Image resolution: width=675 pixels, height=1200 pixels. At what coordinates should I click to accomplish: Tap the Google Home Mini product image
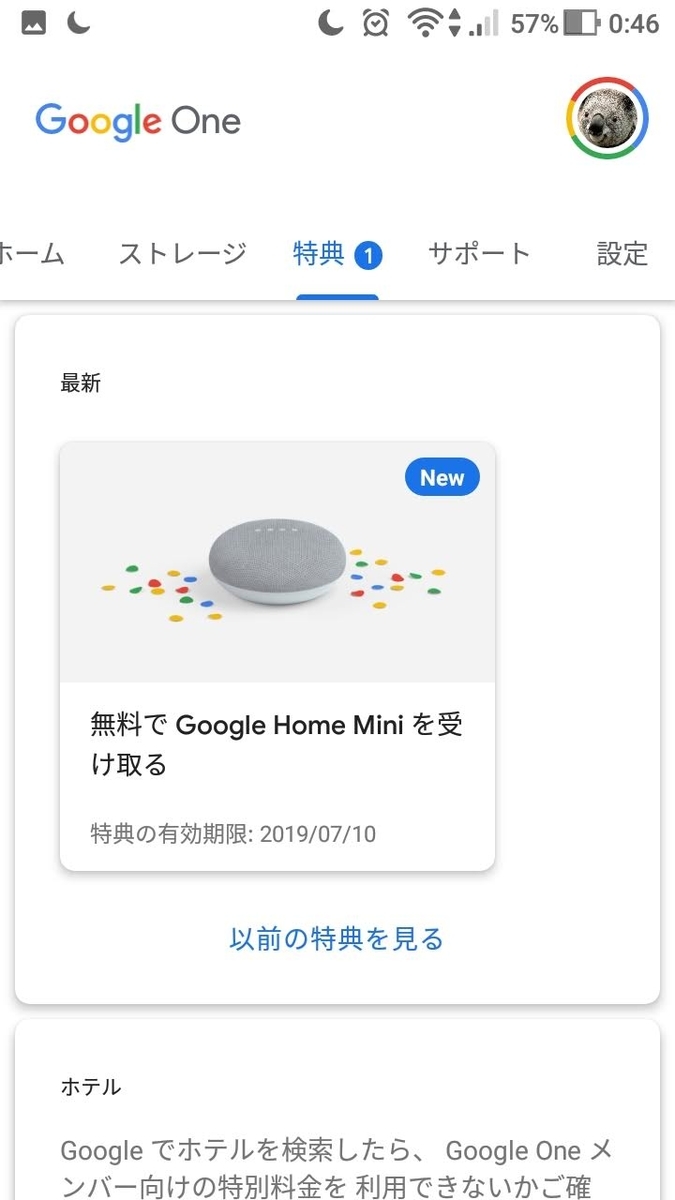(277, 560)
